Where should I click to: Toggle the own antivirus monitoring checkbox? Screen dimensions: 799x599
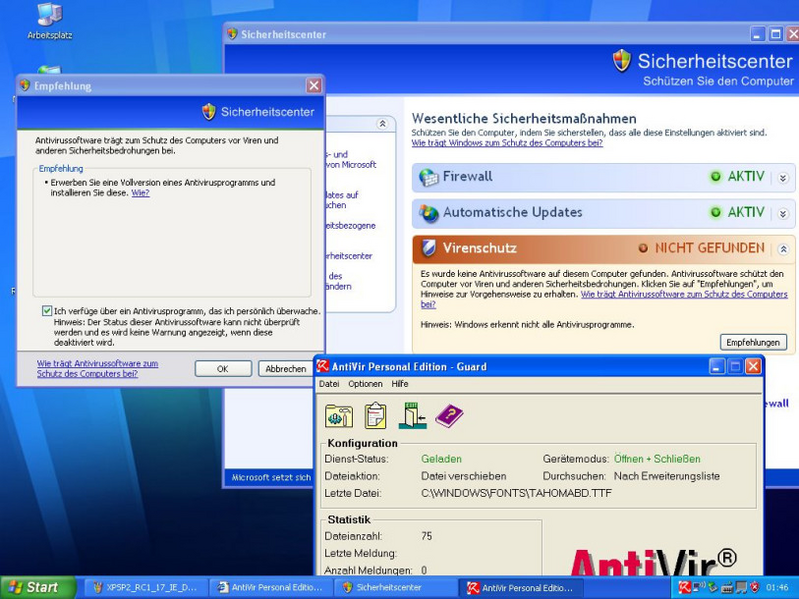tap(47, 311)
